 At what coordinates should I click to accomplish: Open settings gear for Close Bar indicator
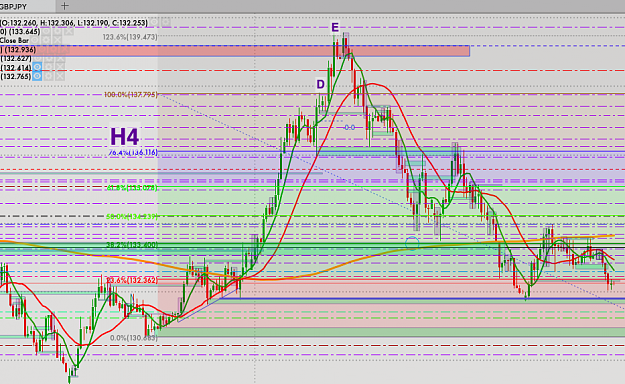point(46,40)
